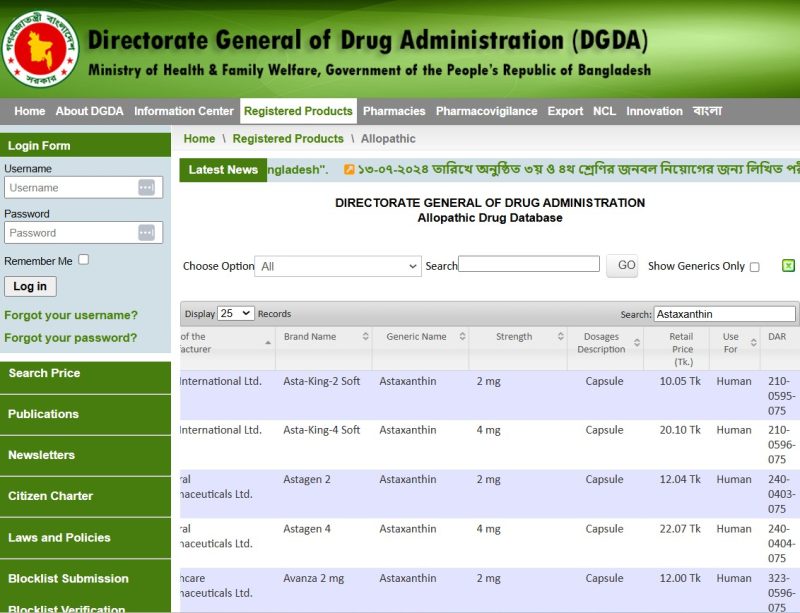800x613 pixels.
Task: Sort by Generic Name using sort arrows
Action: 462,337
